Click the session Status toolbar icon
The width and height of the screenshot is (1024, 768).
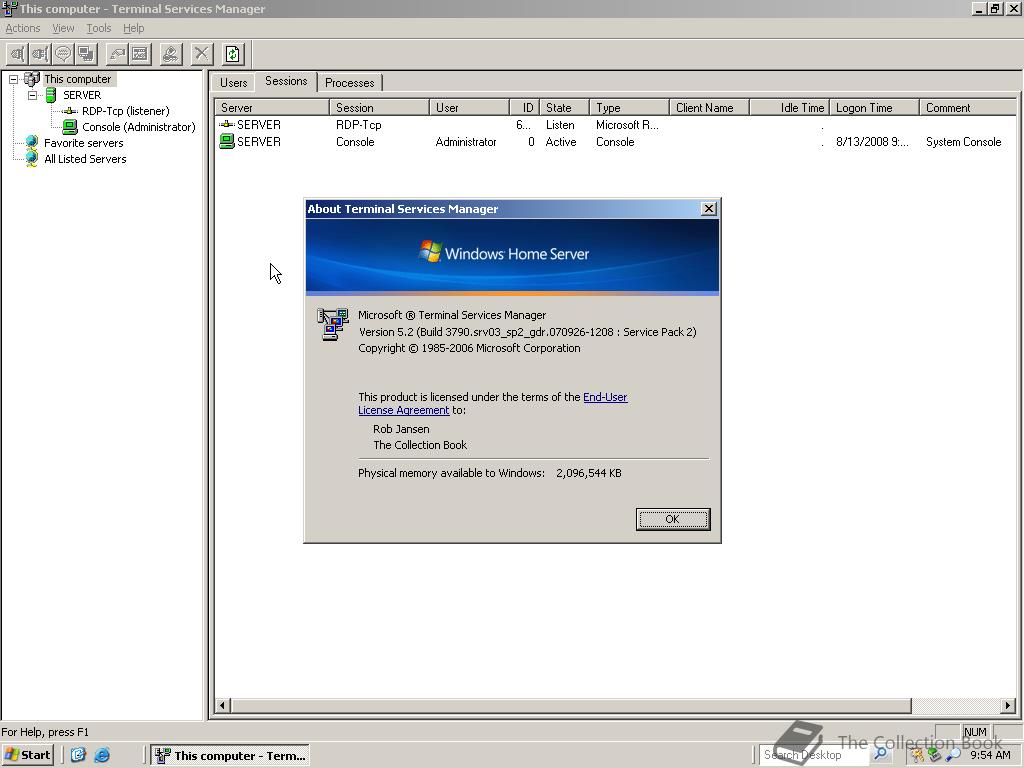point(140,54)
